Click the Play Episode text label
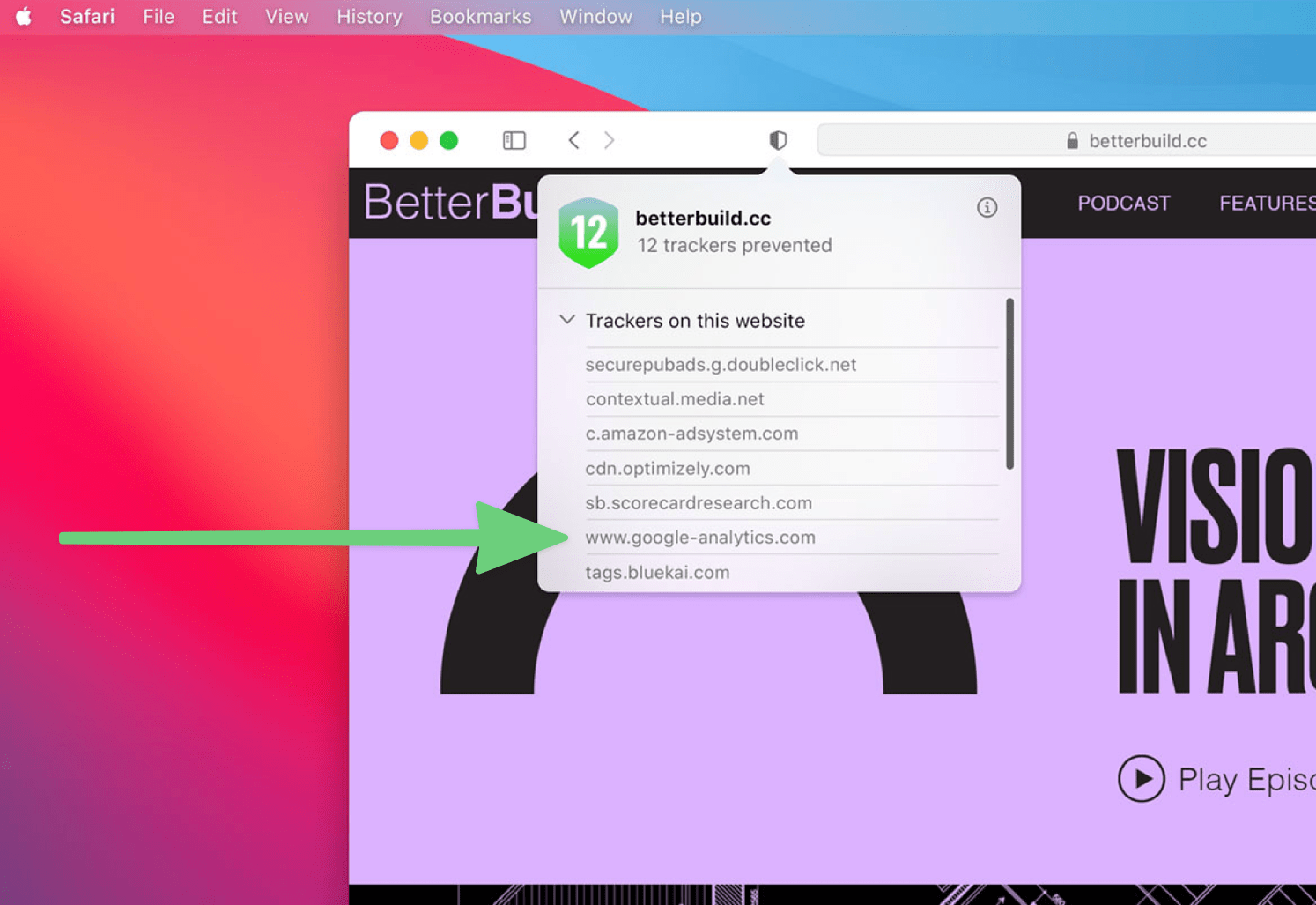This screenshot has height=905, width=1316. pos(1247,780)
